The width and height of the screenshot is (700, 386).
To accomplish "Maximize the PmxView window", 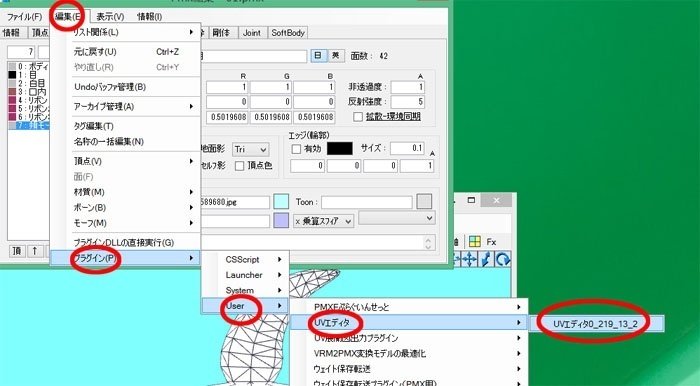I will 471,200.
